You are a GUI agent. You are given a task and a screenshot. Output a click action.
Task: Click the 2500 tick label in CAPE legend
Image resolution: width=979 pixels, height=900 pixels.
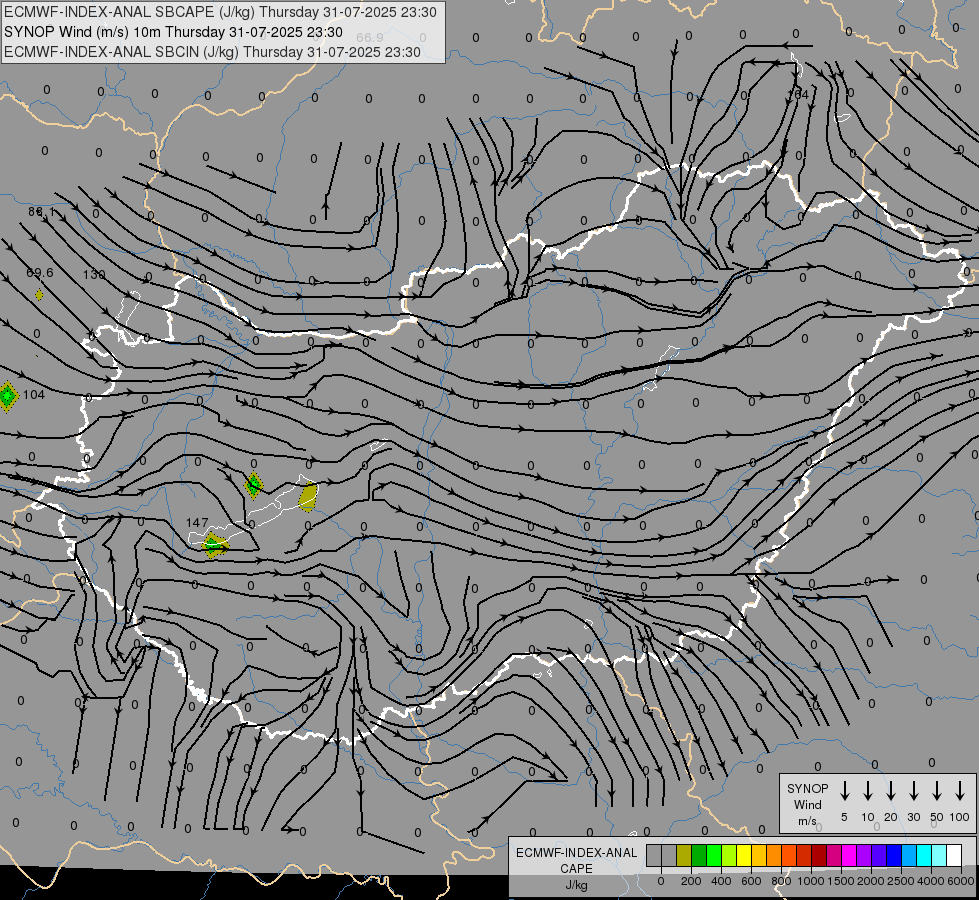(x=901, y=881)
